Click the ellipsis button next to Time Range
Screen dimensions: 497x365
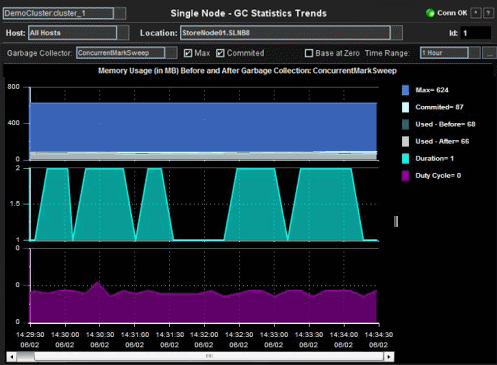tap(490, 53)
